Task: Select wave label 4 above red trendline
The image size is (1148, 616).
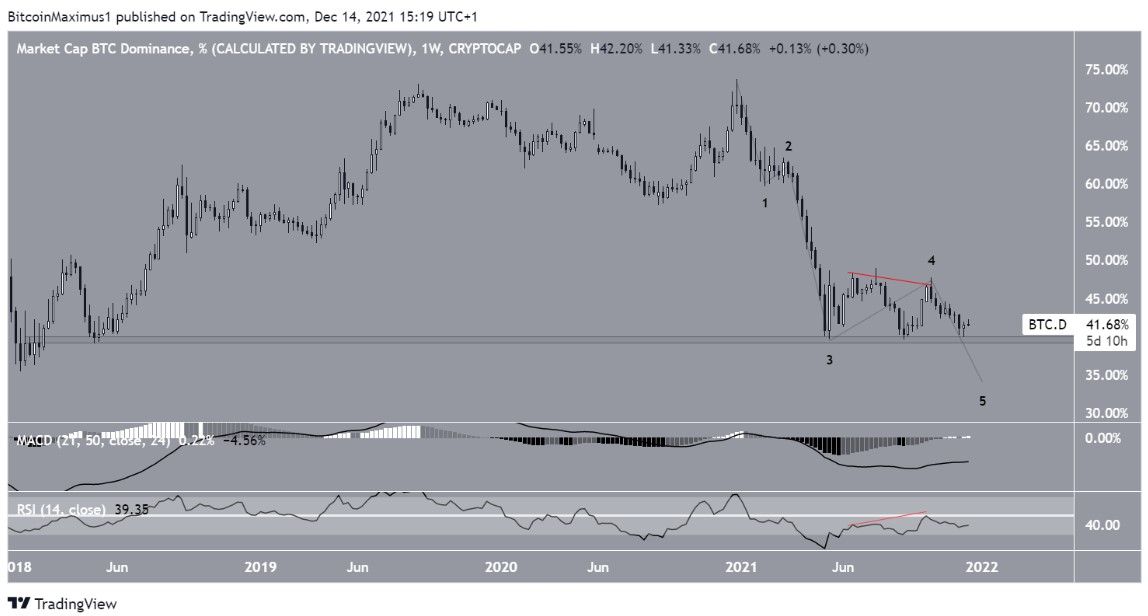Action: tap(931, 260)
